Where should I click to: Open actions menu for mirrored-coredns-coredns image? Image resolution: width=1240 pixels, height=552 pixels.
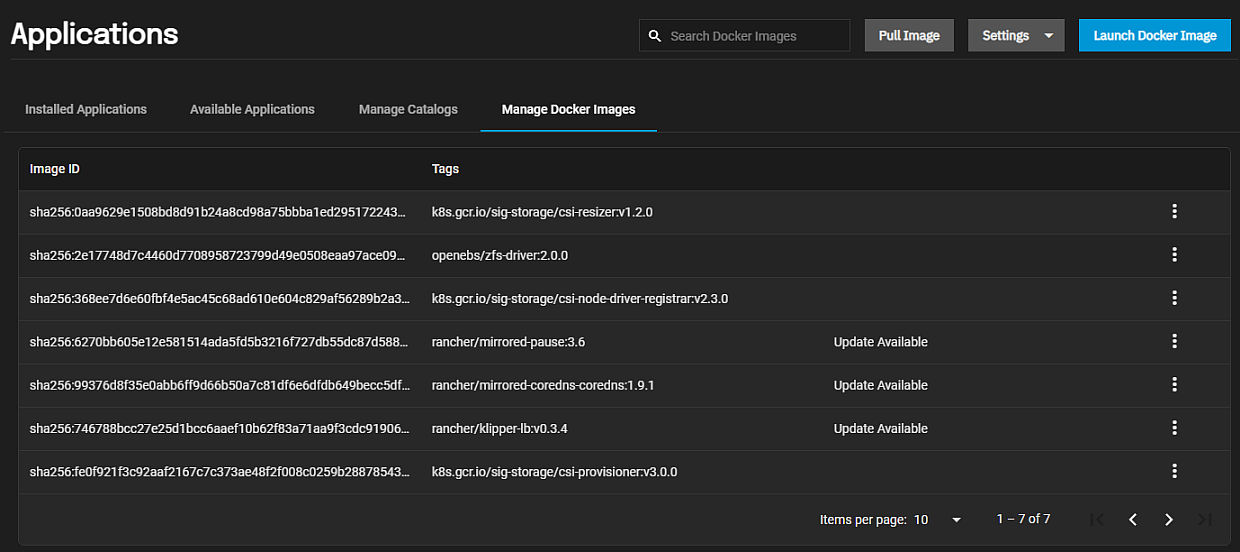(x=1174, y=385)
